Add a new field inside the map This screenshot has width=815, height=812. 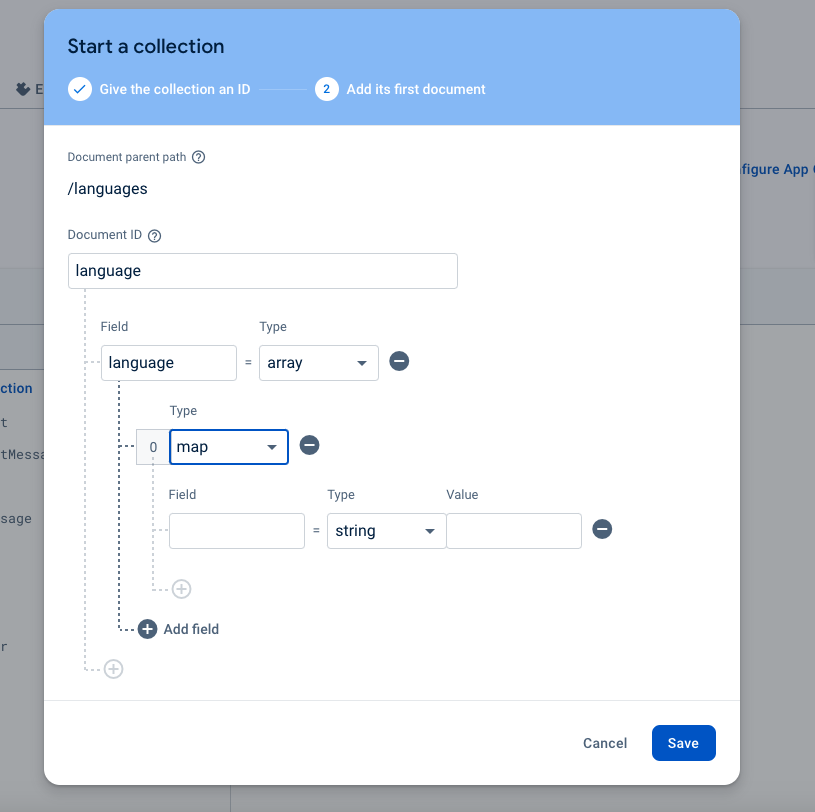[181, 589]
